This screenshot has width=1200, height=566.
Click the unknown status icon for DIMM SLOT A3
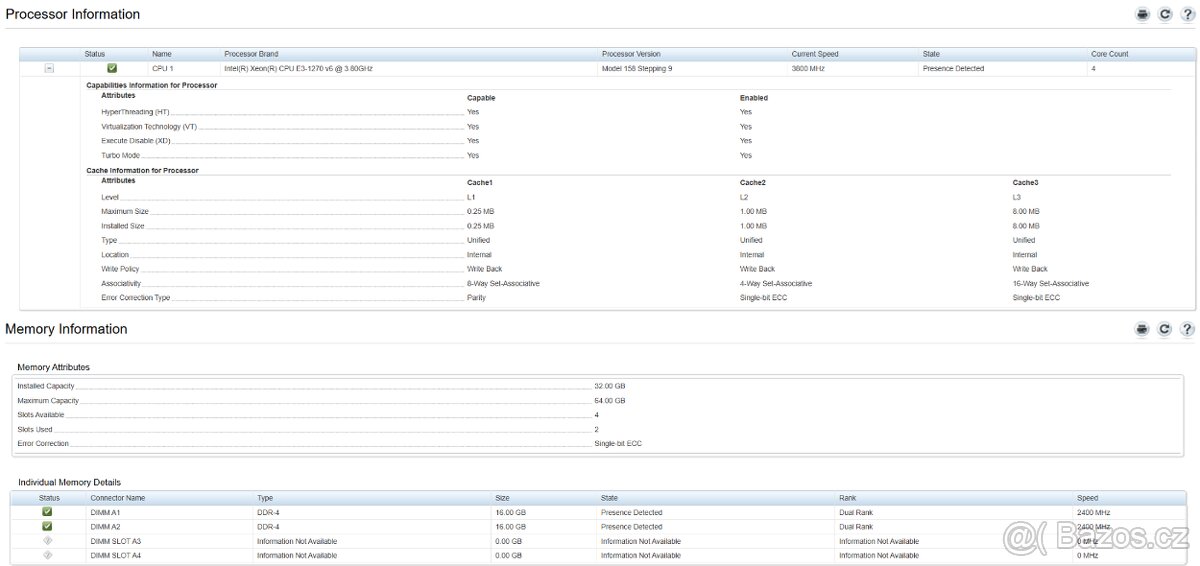click(x=47, y=540)
